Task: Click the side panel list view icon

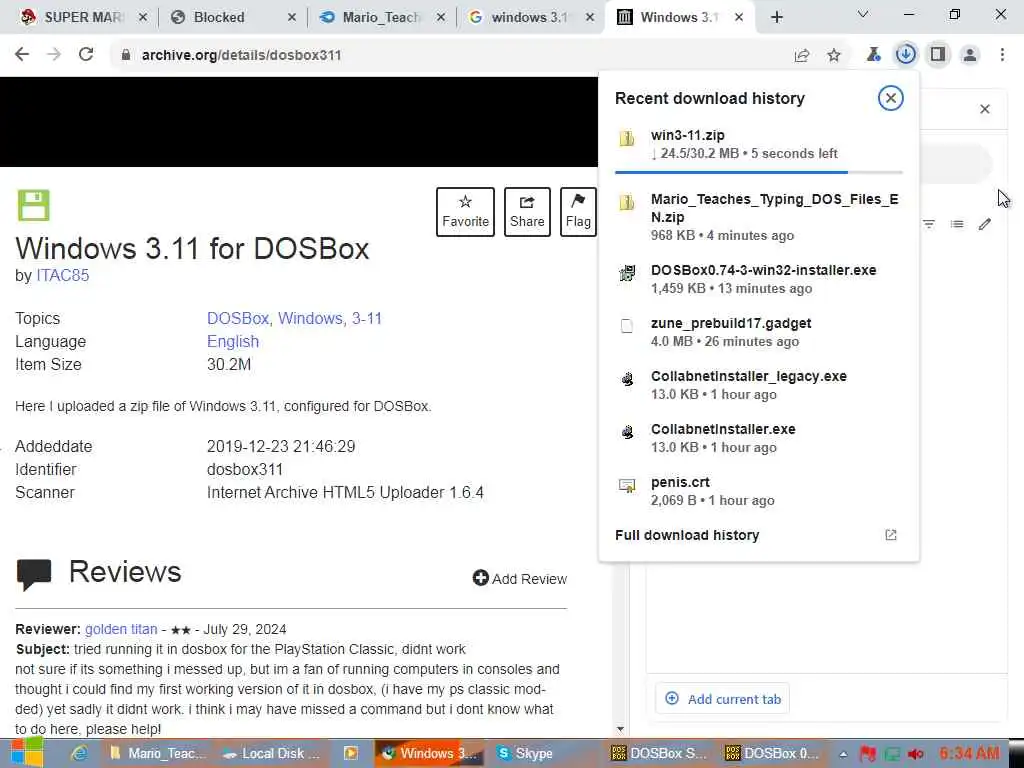Action: (x=957, y=224)
